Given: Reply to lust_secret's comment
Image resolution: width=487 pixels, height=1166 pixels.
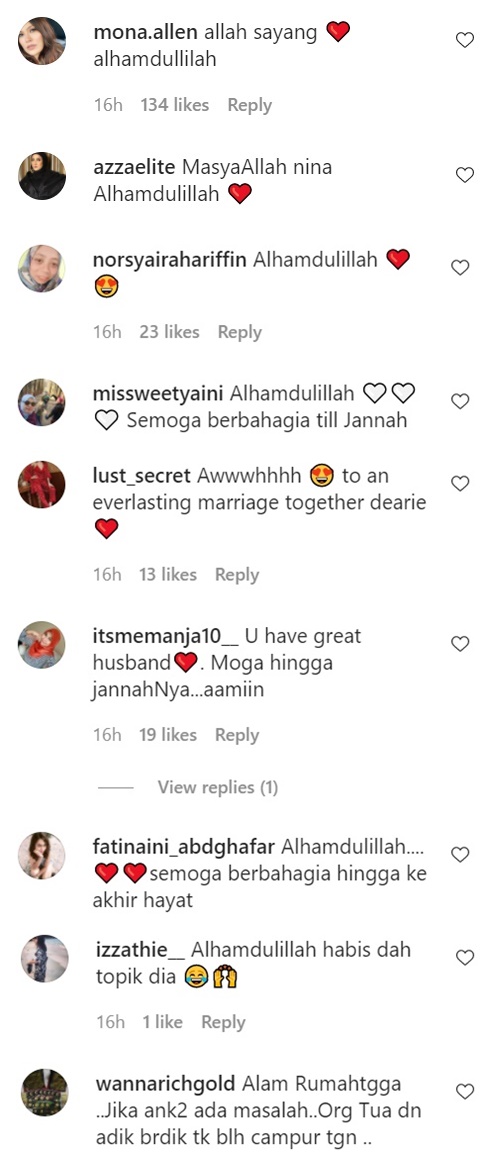Looking at the screenshot, I should click(x=237, y=575).
